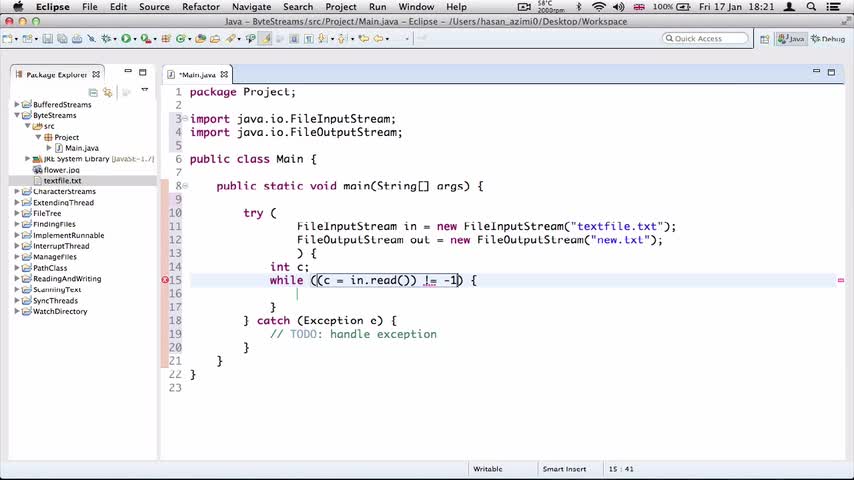Click Collapse All in Package Explorer
854x480 pixels.
(93, 92)
